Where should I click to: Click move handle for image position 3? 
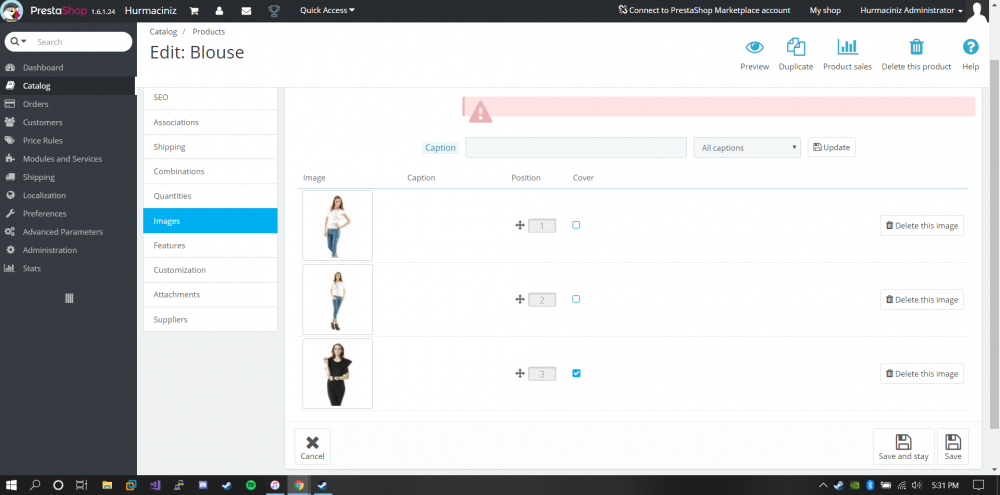[520, 374]
